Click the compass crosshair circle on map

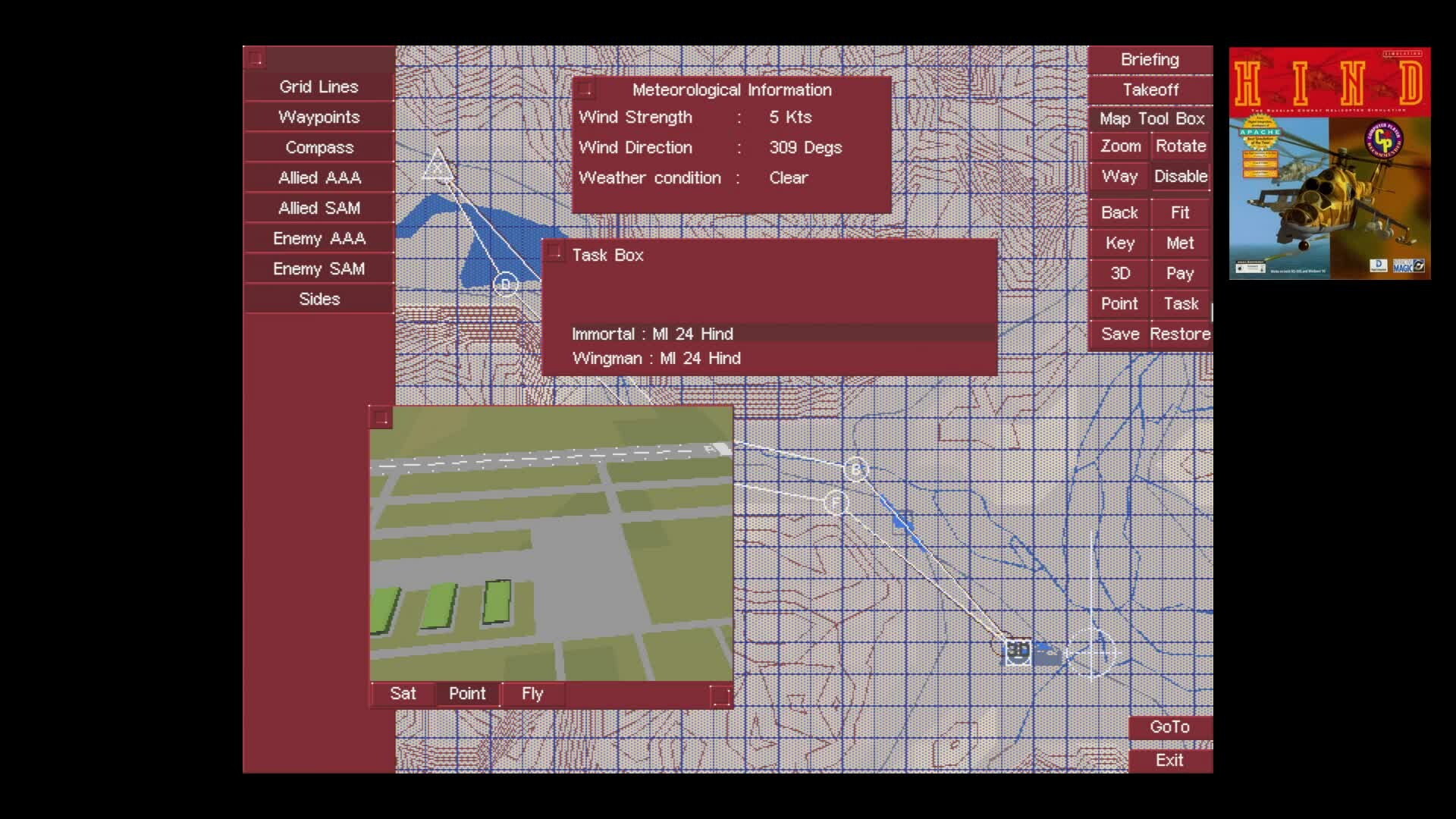pyautogui.click(x=1092, y=651)
